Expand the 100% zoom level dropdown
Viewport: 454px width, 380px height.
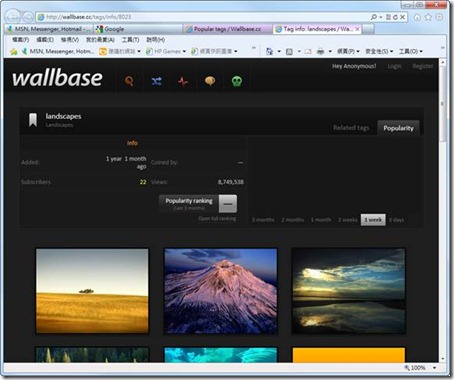pyautogui.click(x=434, y=368)
